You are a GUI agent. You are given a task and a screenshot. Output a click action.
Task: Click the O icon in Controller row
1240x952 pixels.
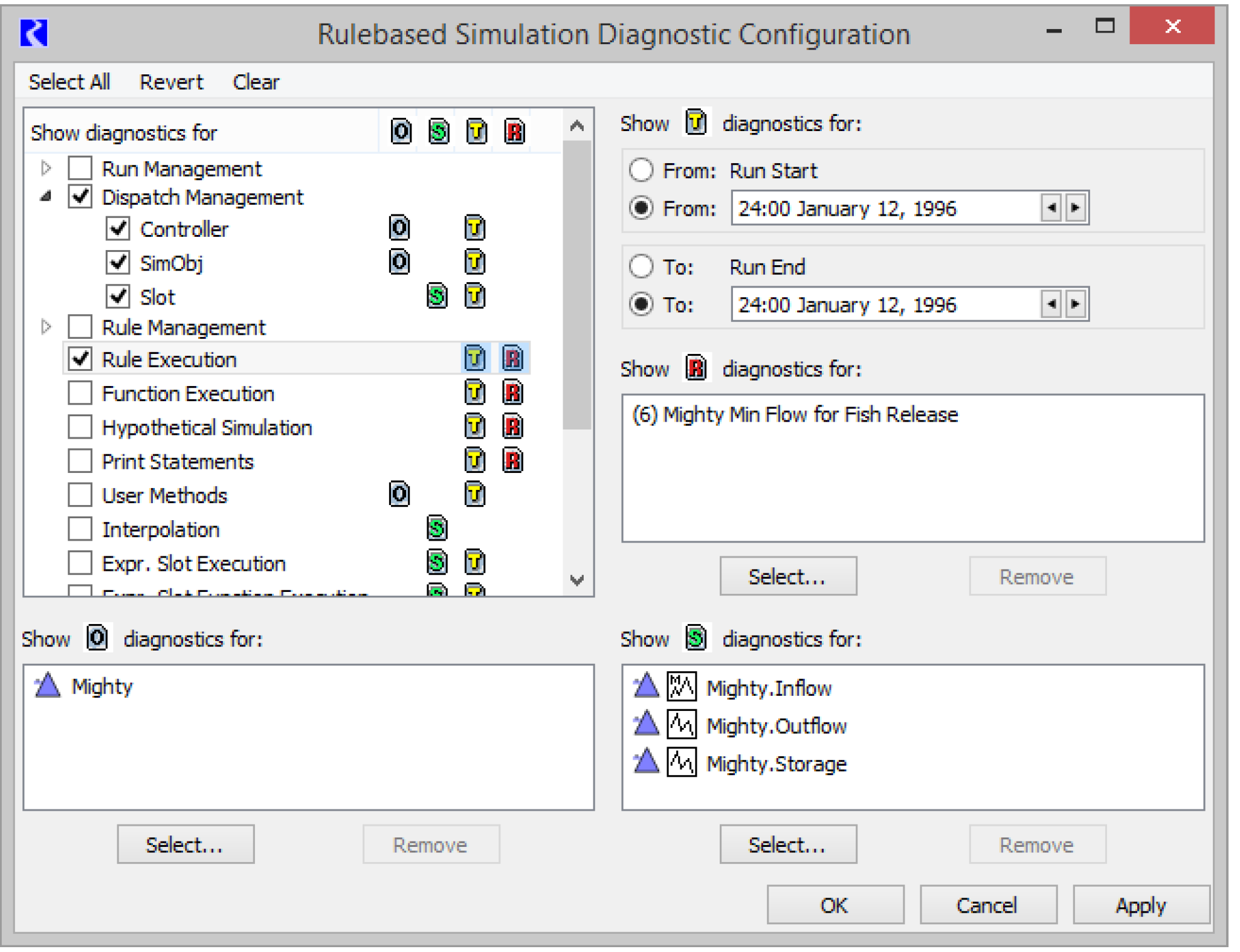coord(399,228)
